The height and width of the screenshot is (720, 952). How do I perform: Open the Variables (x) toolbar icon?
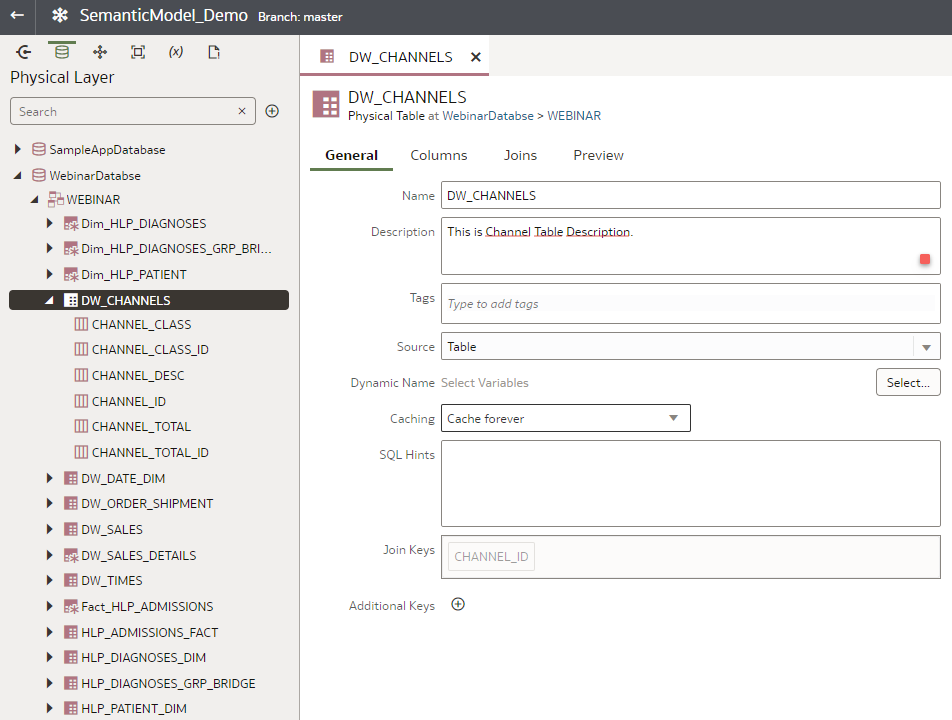[x=176, y=51]
